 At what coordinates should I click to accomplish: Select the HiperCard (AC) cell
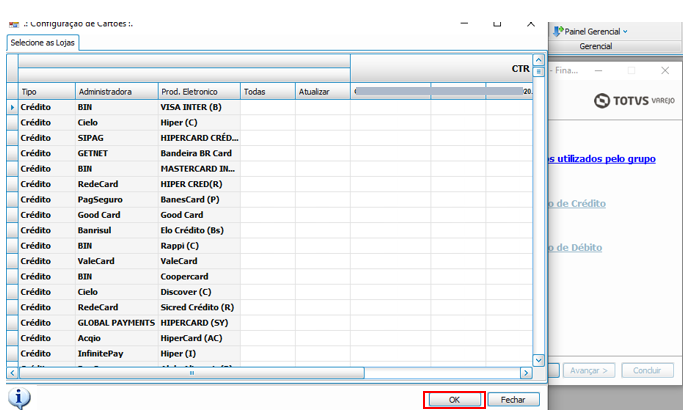[x=199, y=338]
